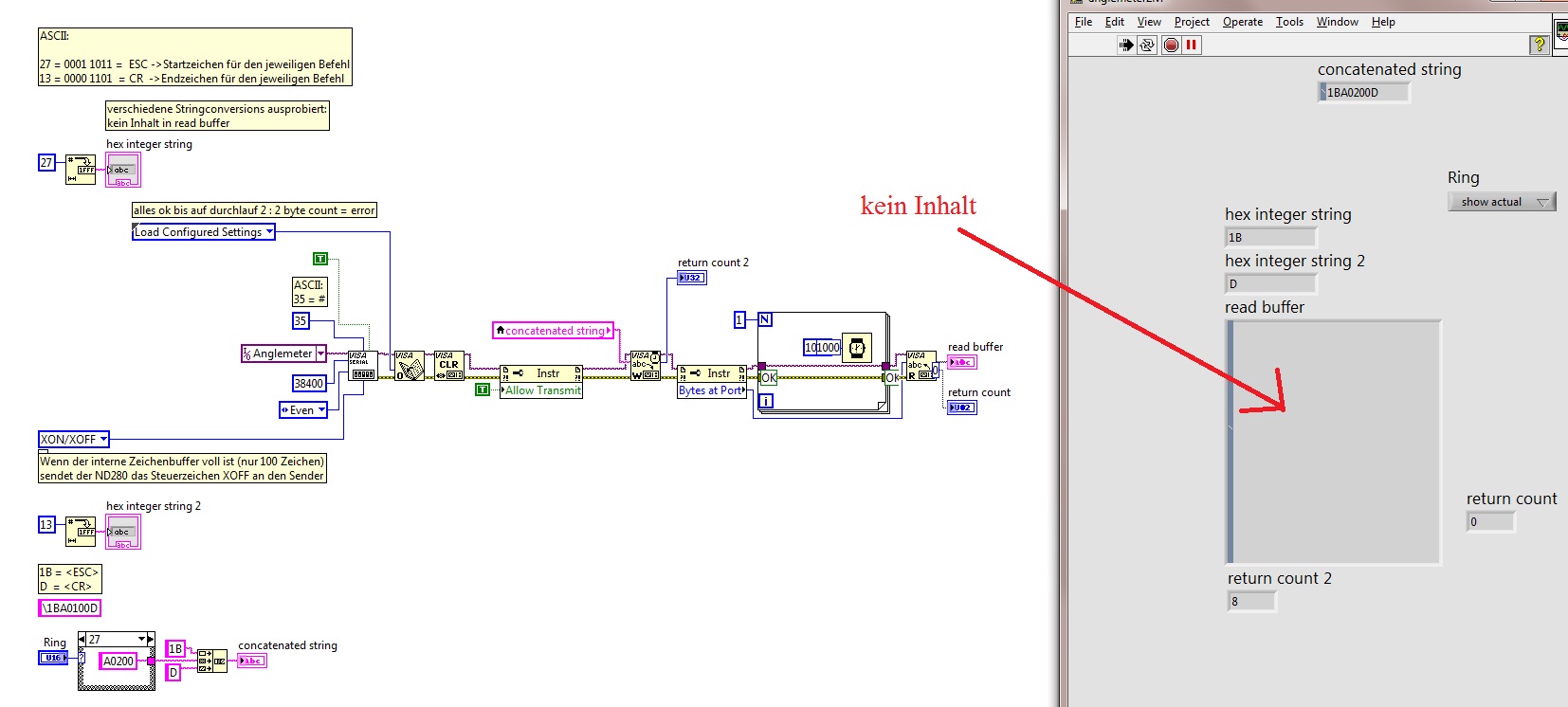This screenshot has height=707, width=1568.
Task: Select the numeric constant 13
Action: pos(46,525)
